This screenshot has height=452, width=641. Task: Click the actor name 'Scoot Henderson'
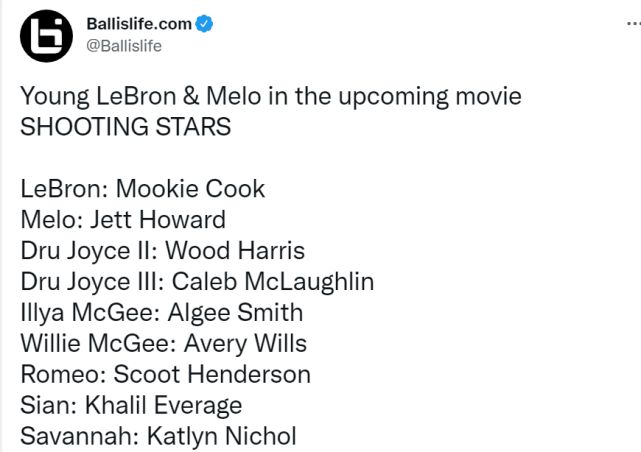click(212, 375)
